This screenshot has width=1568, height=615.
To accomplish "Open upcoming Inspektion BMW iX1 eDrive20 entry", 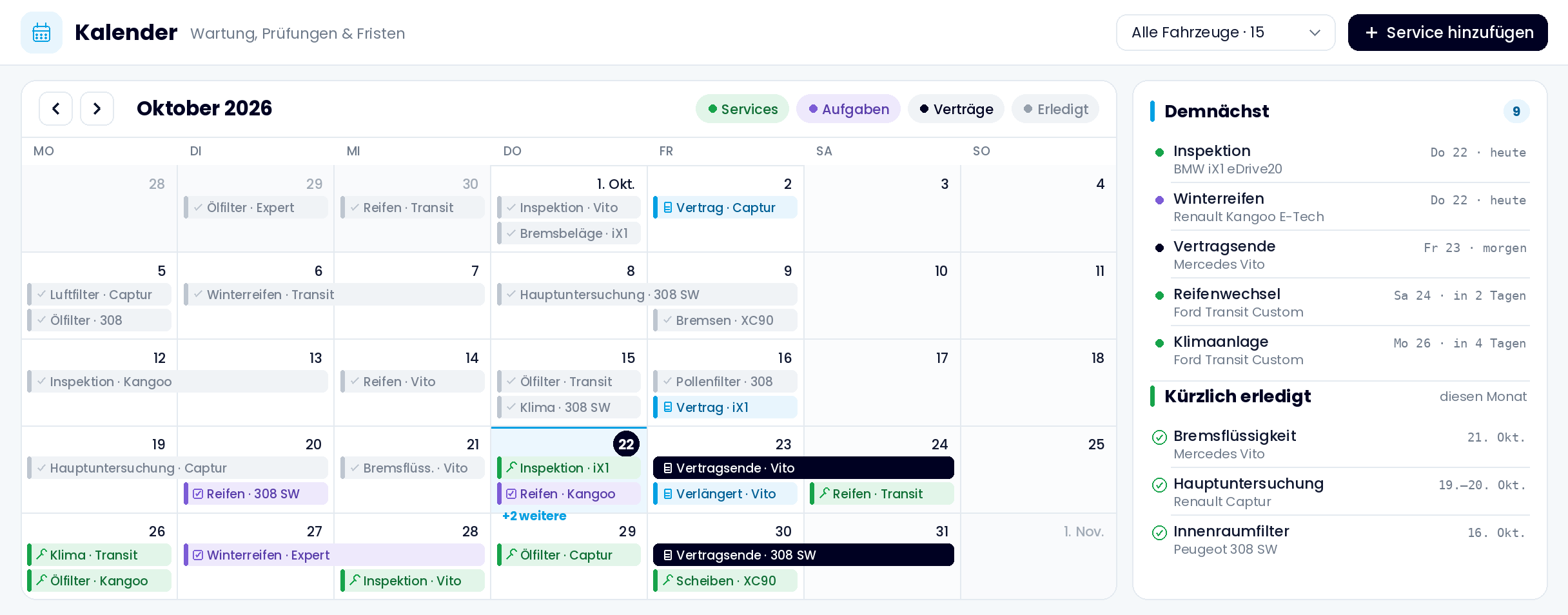I will tap(1340, 159).
